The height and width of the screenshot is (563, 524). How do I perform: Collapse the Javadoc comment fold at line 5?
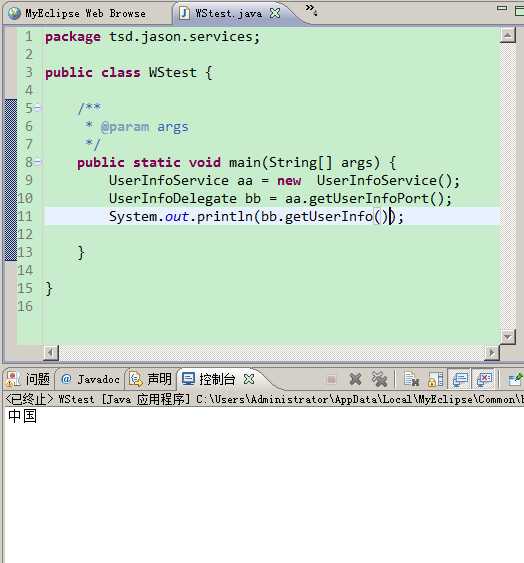[38, 107]
